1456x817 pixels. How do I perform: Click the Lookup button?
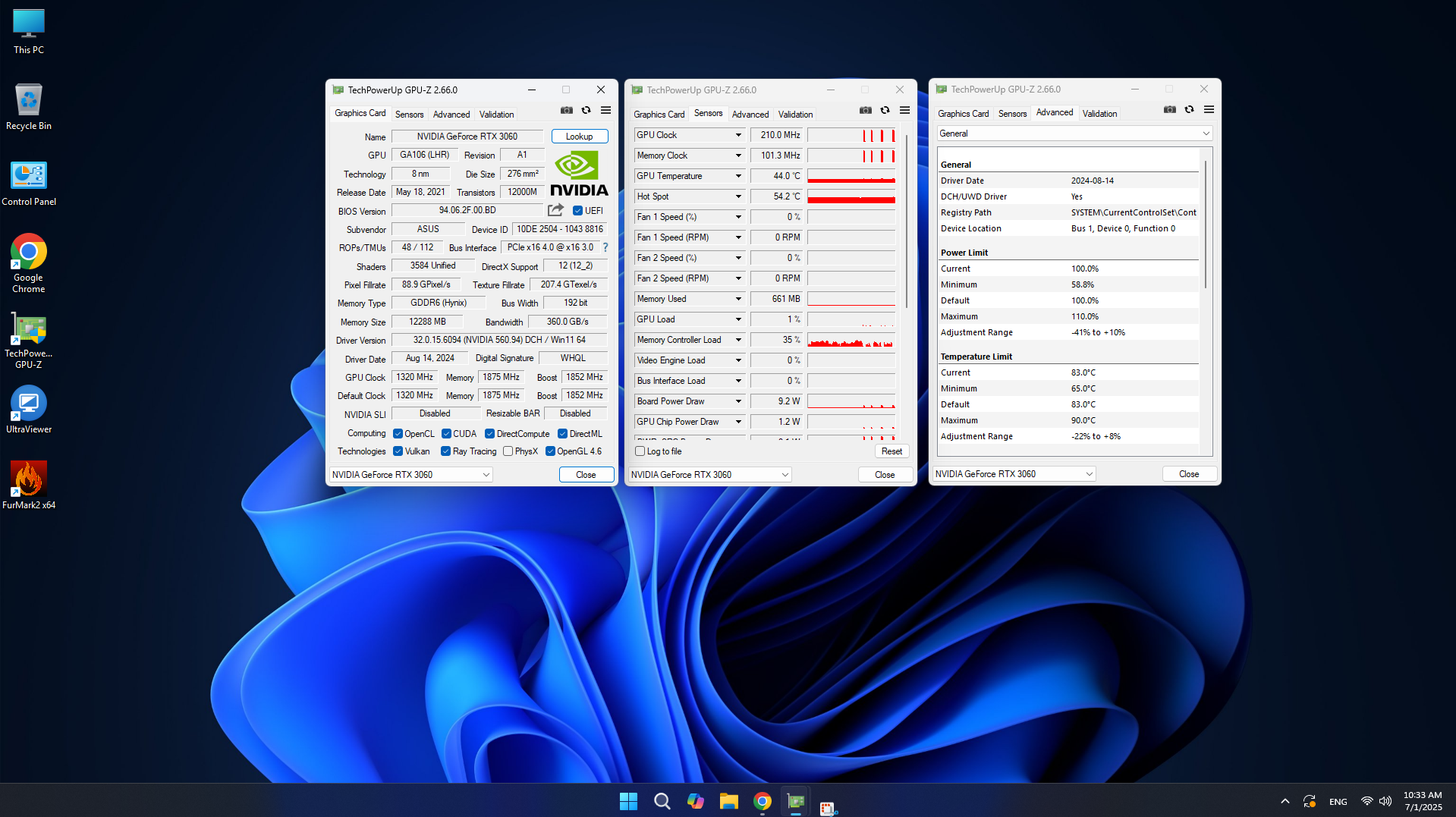580,137
